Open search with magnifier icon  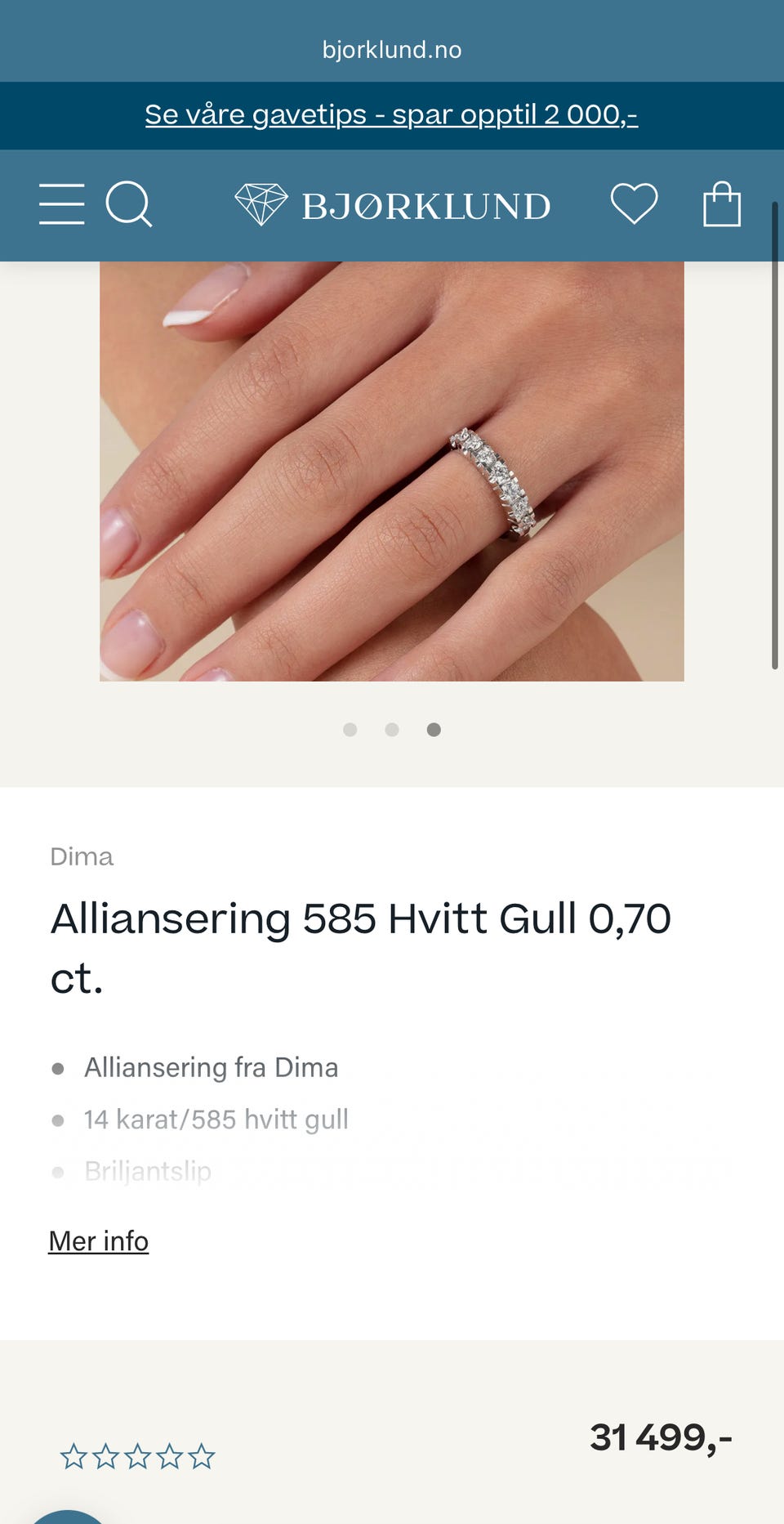pos(129,204)
